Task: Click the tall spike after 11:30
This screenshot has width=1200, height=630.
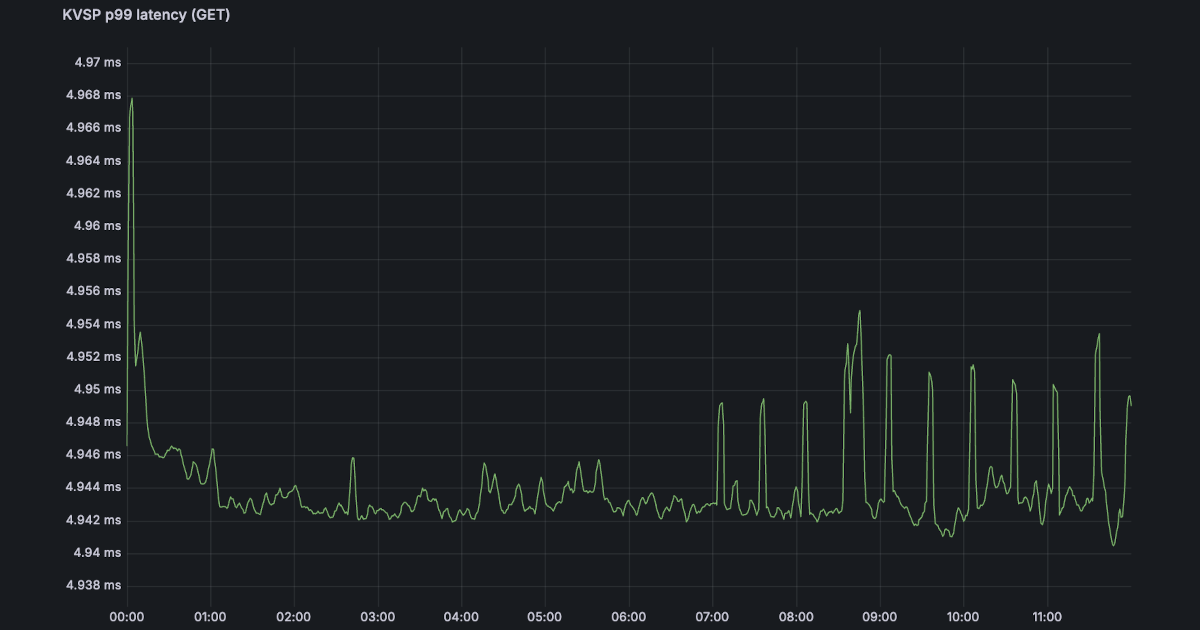Action: 1099,334
